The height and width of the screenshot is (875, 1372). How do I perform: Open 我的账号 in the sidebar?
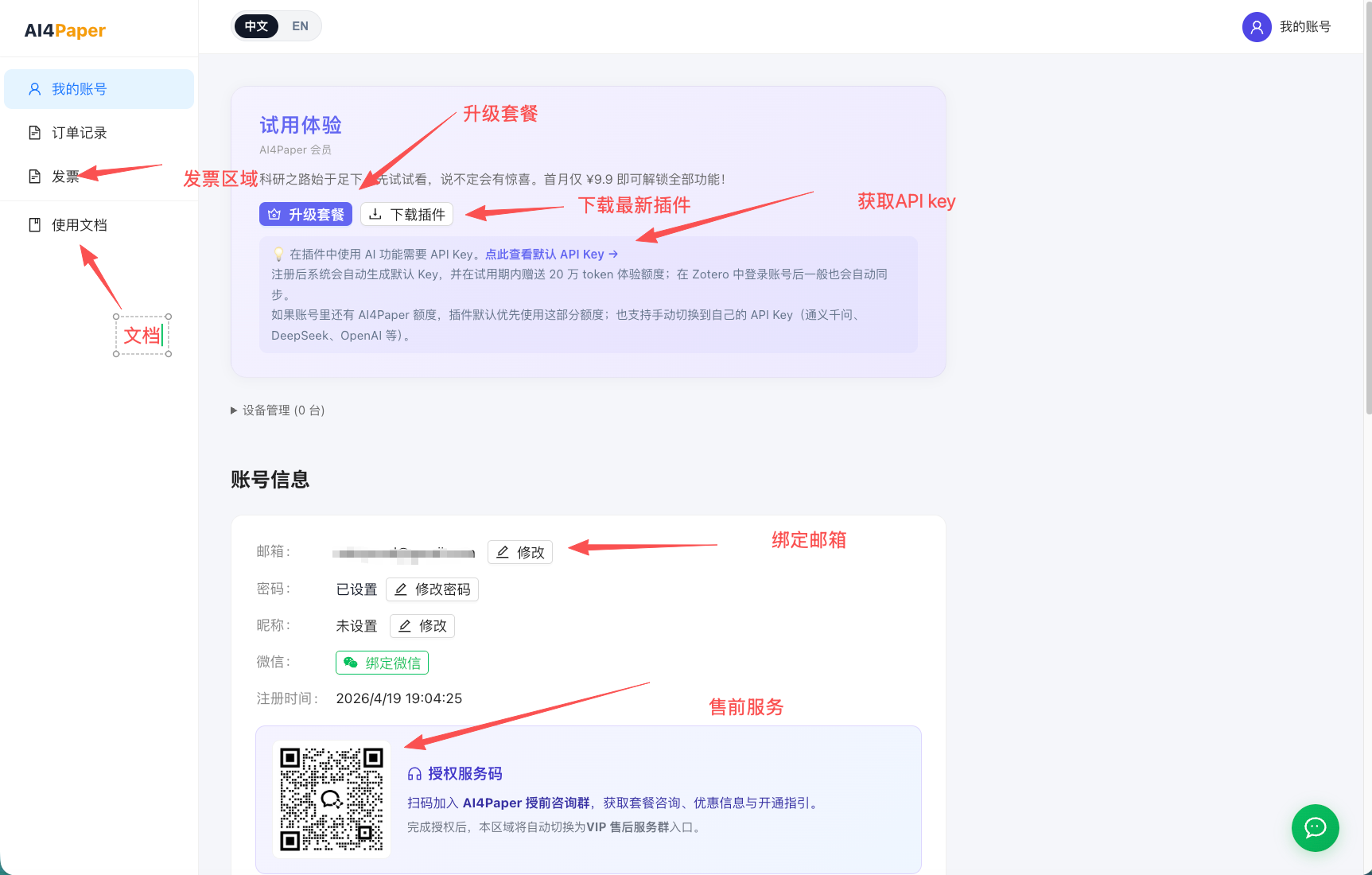pos(99,89)
